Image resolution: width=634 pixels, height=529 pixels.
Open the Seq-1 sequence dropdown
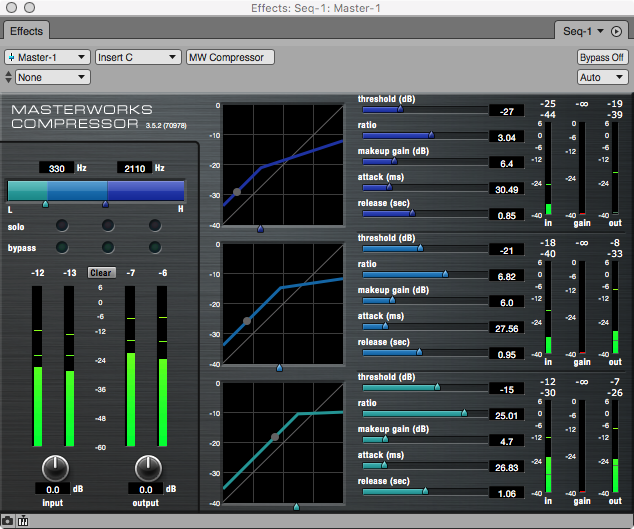pyautogui.click(x=583, y=32)
